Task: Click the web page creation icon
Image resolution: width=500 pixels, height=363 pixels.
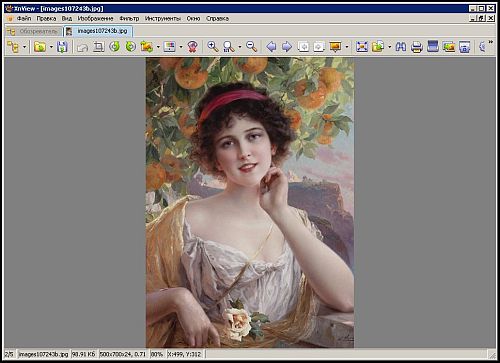Action: pos(465,47)
